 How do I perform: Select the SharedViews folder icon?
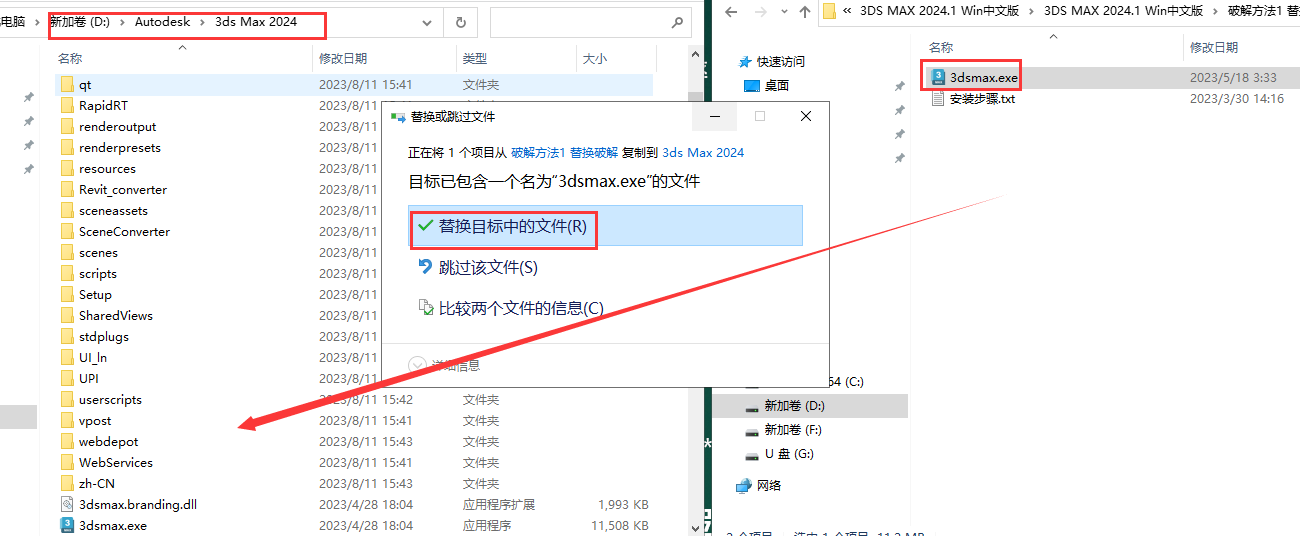[x=68, y=316]
